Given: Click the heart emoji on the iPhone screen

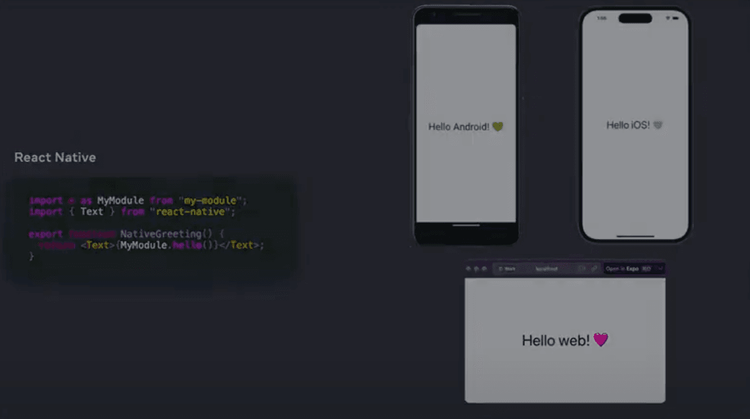Looking at the screenshot, I should tap(658, 125).
